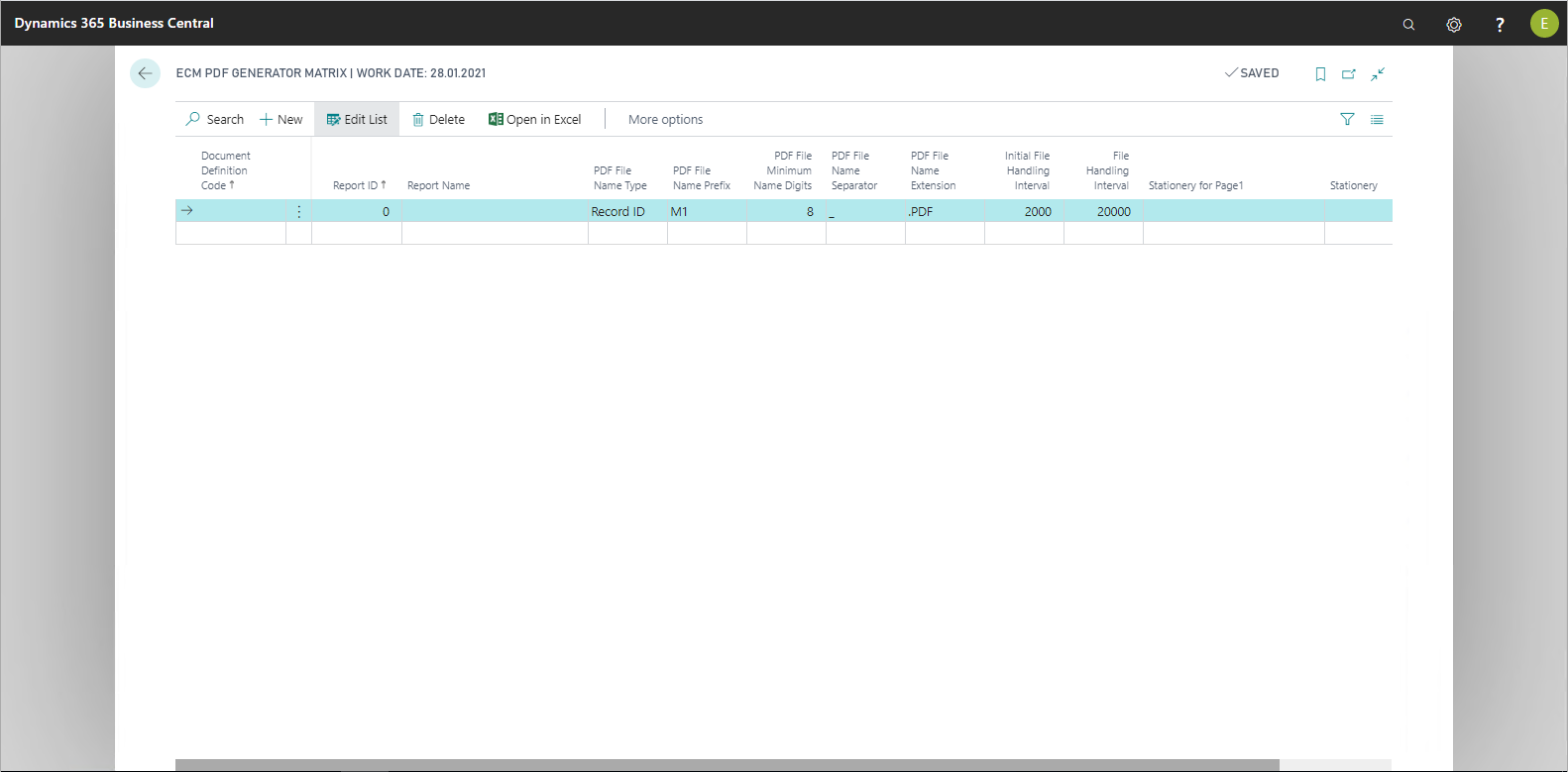Click Search in the action bar
This screenshot has height=772, width=1568.
coord(215,119)
